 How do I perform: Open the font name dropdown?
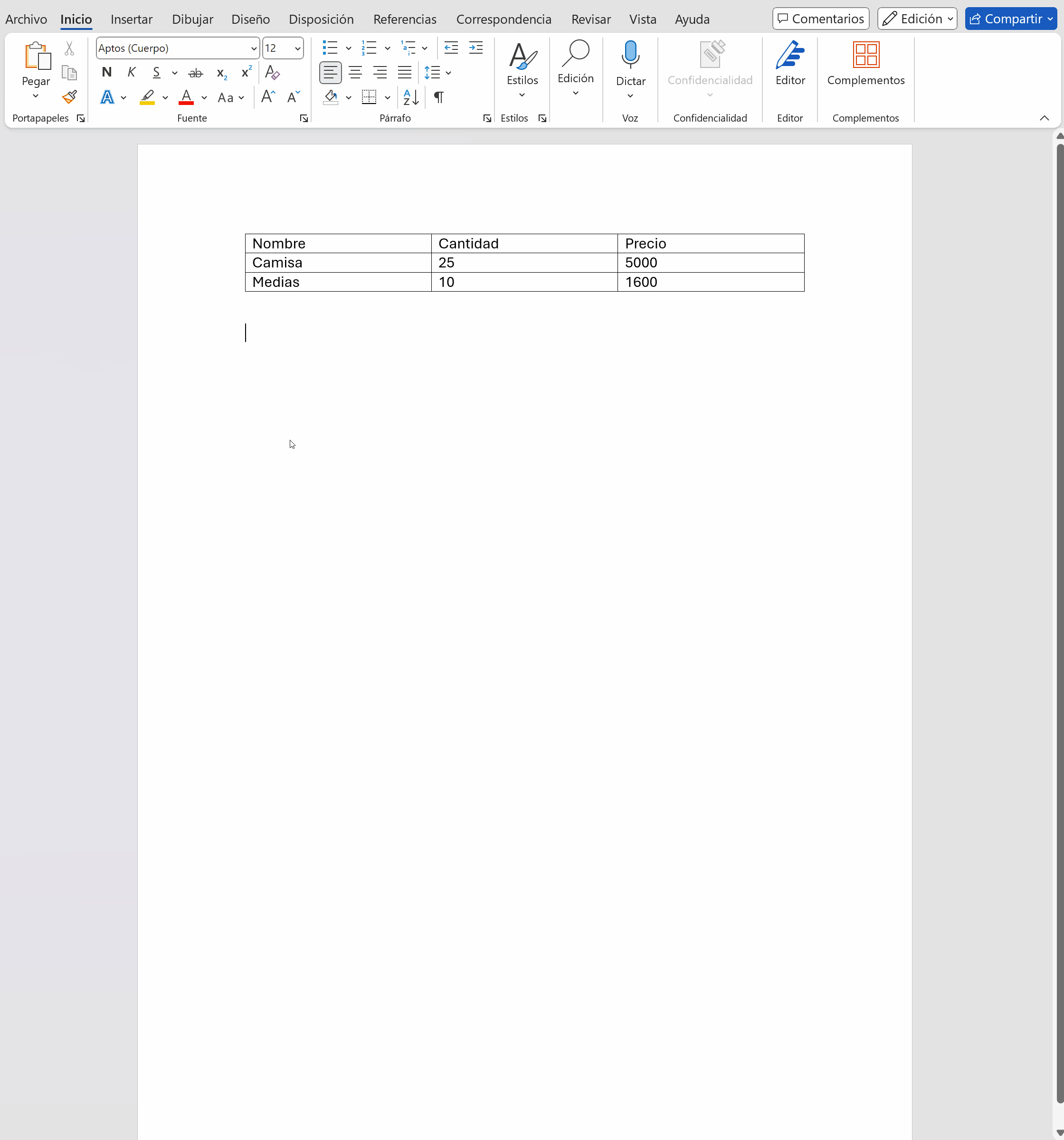254,49
